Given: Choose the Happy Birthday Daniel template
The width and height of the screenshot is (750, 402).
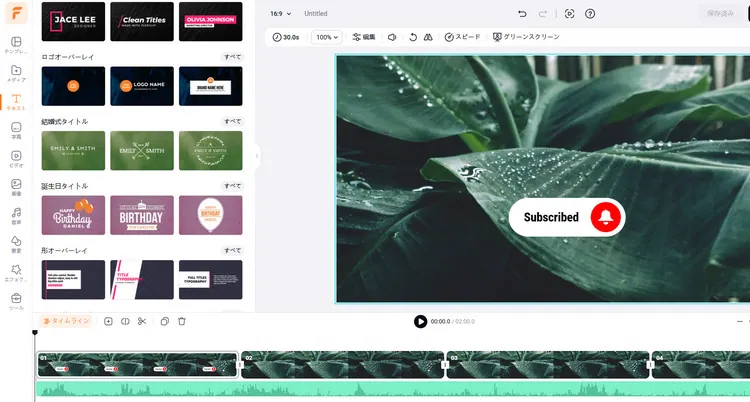Looking at the screenshot, I should coord(73,215).
